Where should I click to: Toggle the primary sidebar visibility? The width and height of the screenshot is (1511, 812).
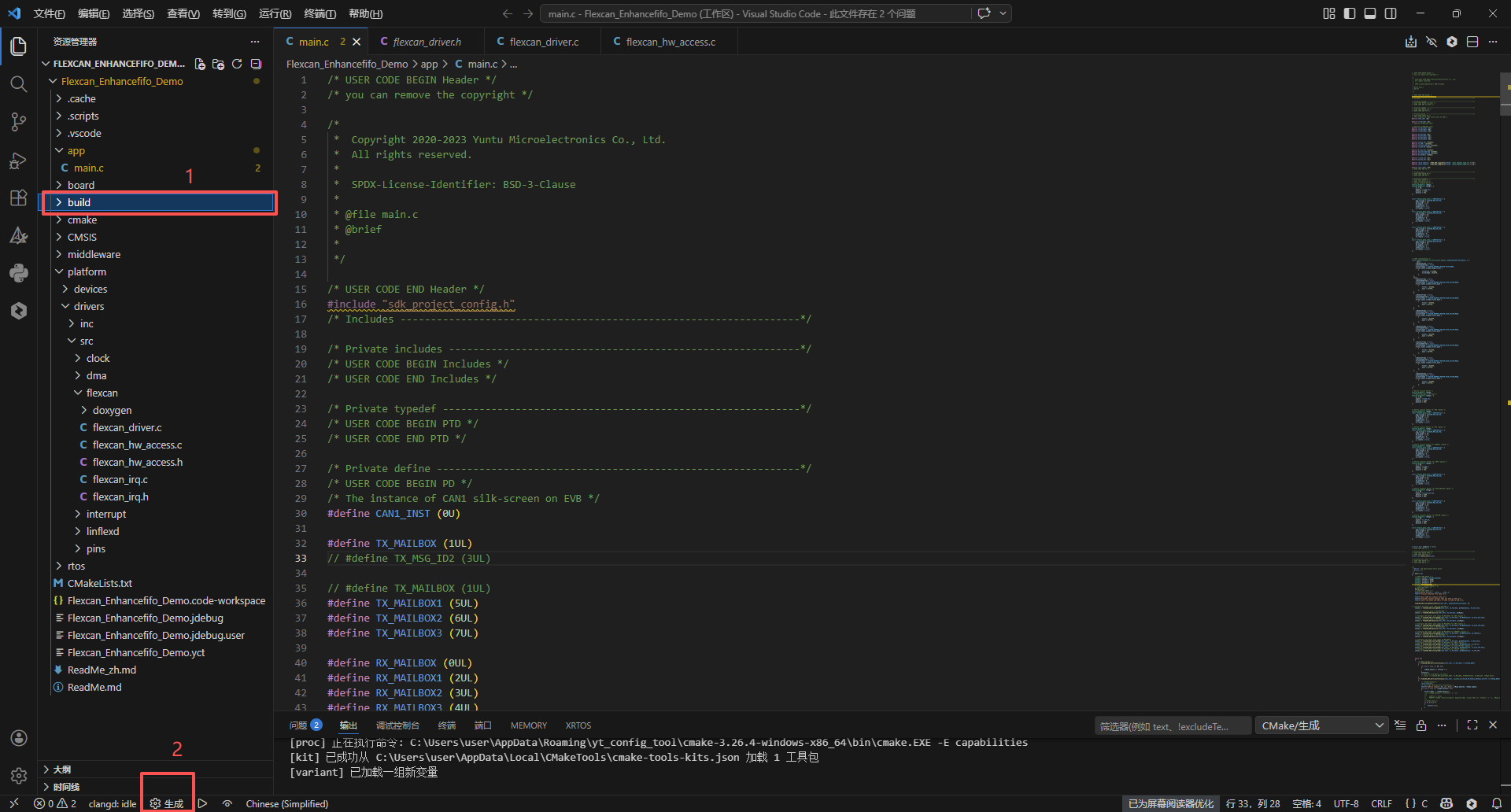coord(1350,13)
